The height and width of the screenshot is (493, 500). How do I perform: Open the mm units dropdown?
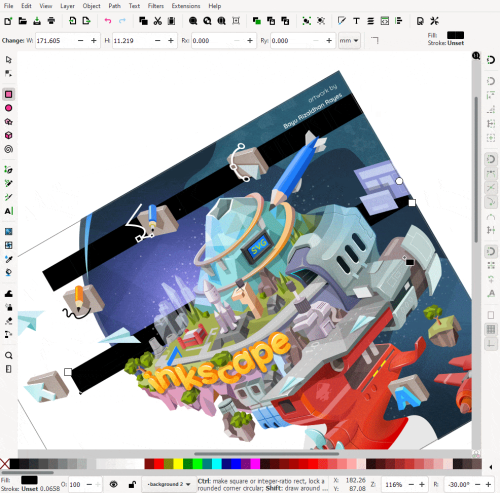pyautogui.click(x=349, y=40)
